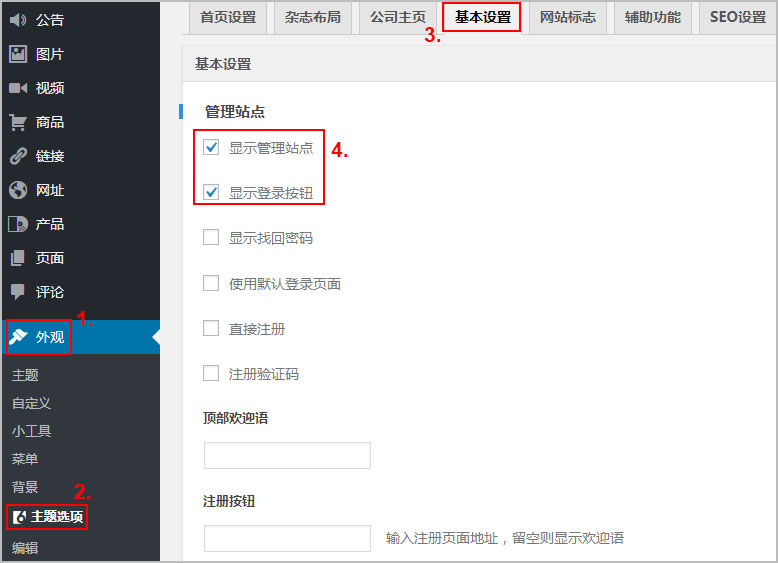Open the 主题 submenu link
Screen dimensions: 778x563
click(x=25, y=375)
